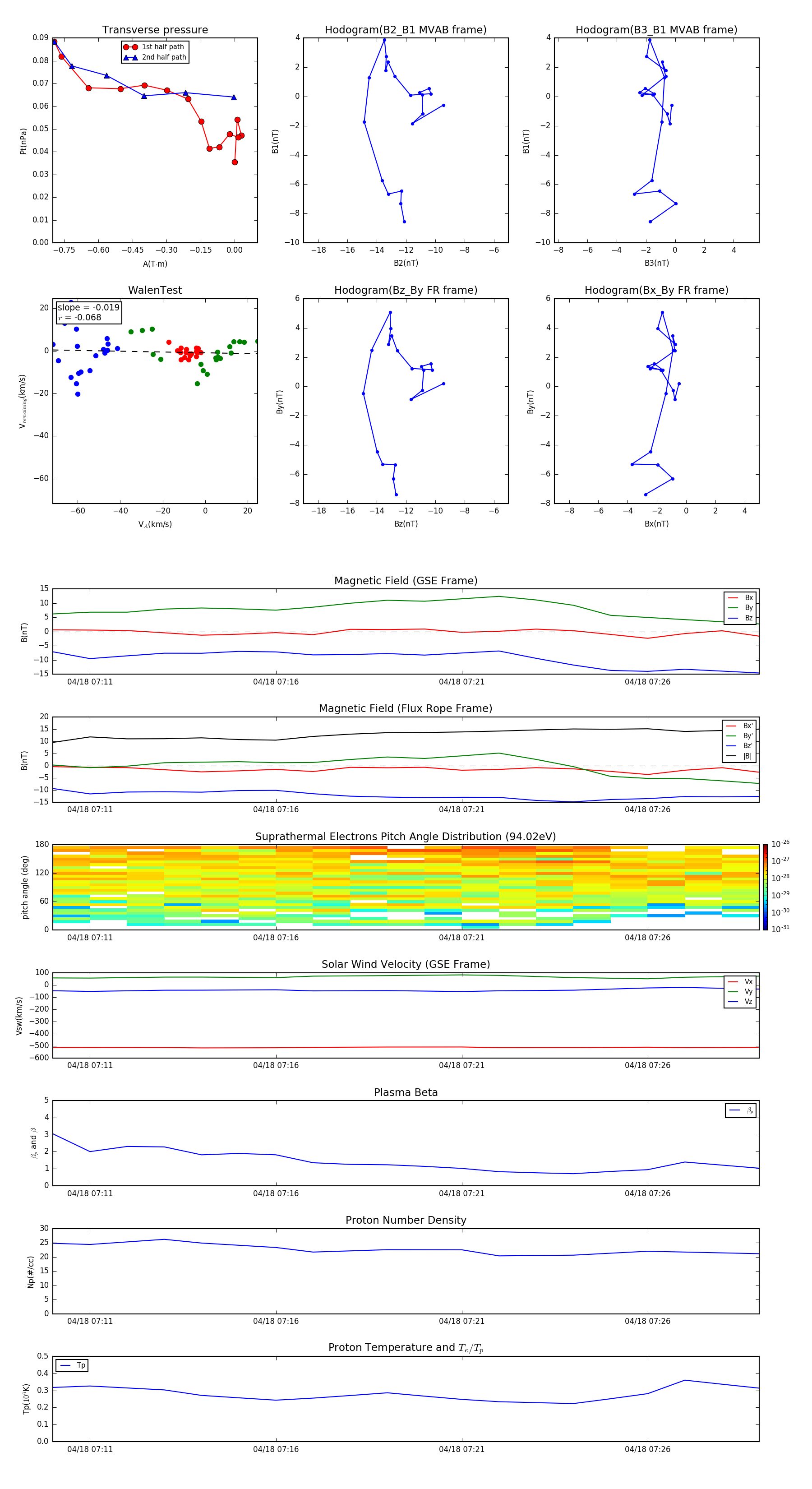Screen dimensions: 812x1489
Task: Click the 'Np(#/cc)' axis label
Action: 31,1271
